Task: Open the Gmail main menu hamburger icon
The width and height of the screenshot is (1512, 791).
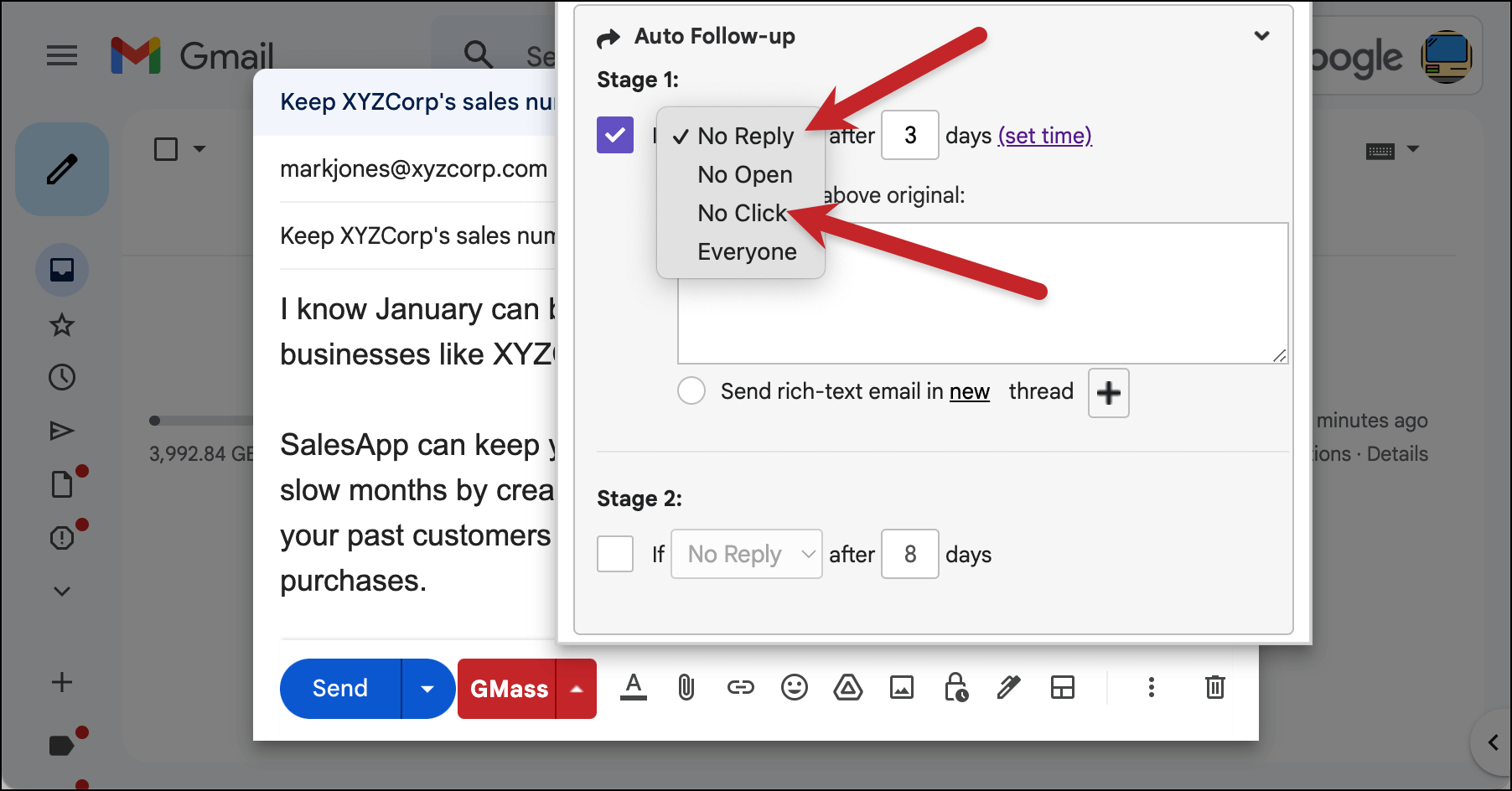Action: click(x=62, y=56)
